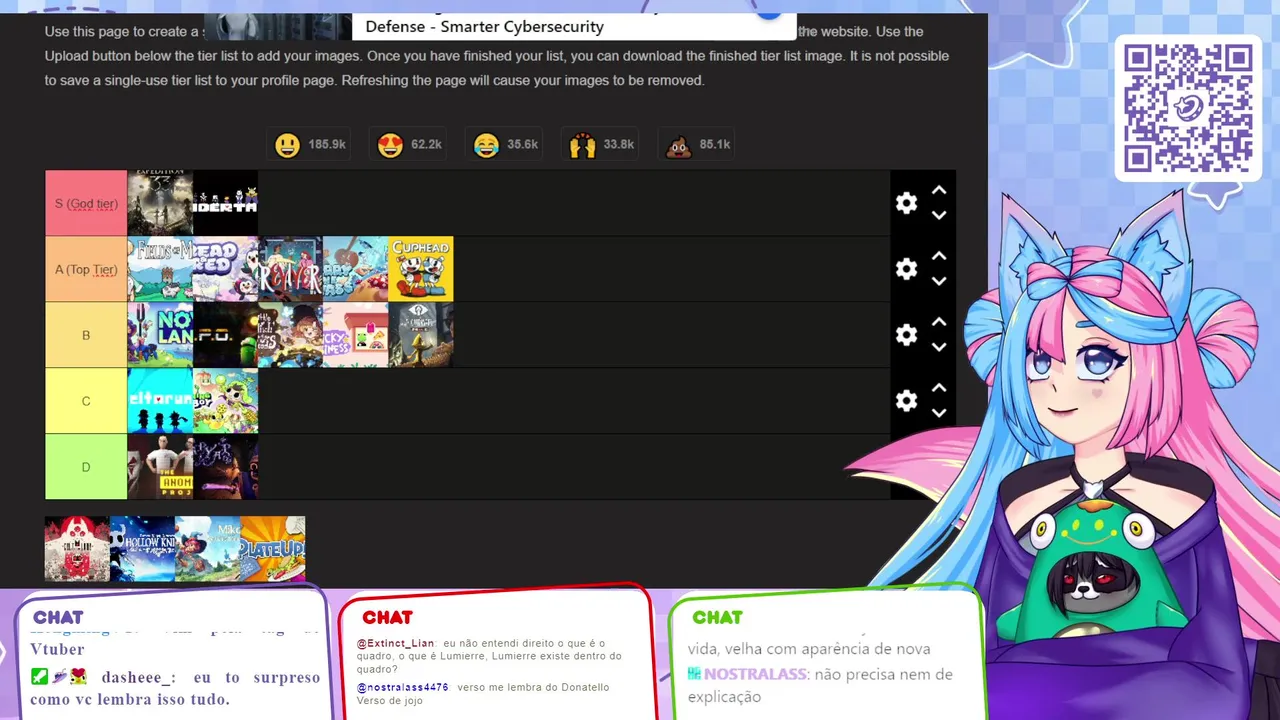Select the 'P.O.' thumbnail in B tier
This screenshot has height=720, width=1280.
pos(225,335)
